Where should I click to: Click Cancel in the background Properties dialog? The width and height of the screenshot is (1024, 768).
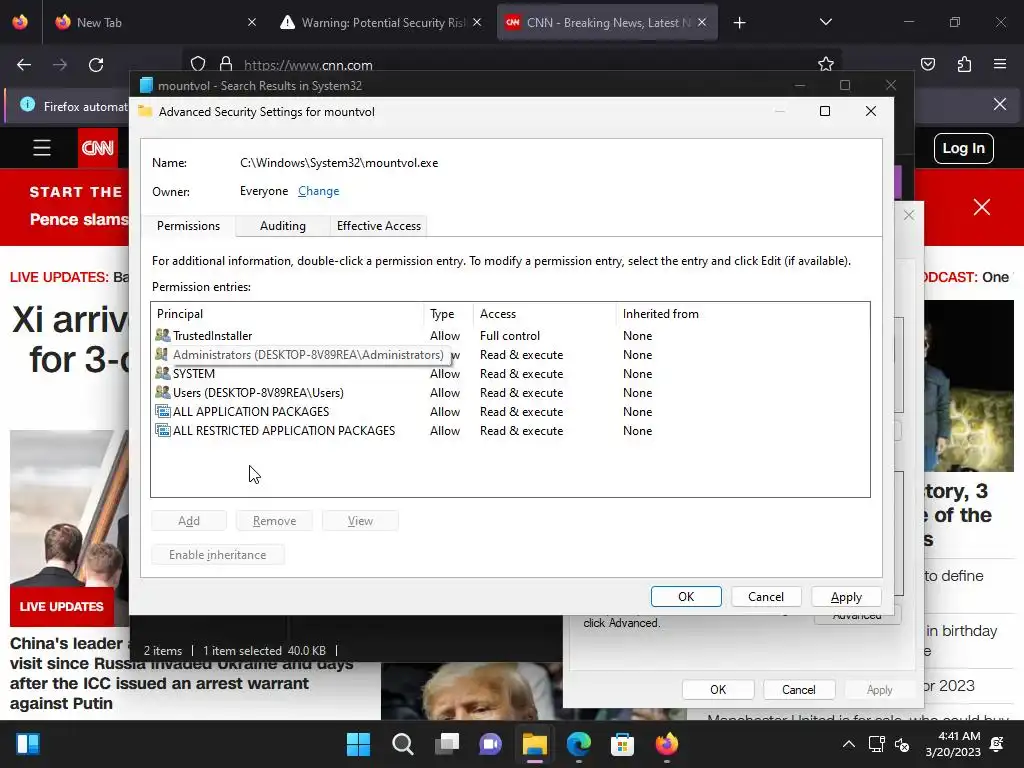(x=799, y=690)
